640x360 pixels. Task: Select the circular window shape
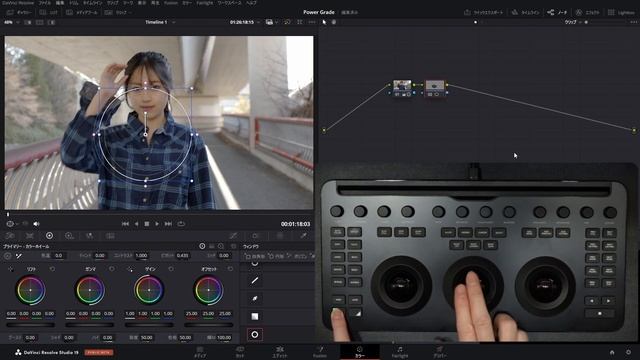255,335
